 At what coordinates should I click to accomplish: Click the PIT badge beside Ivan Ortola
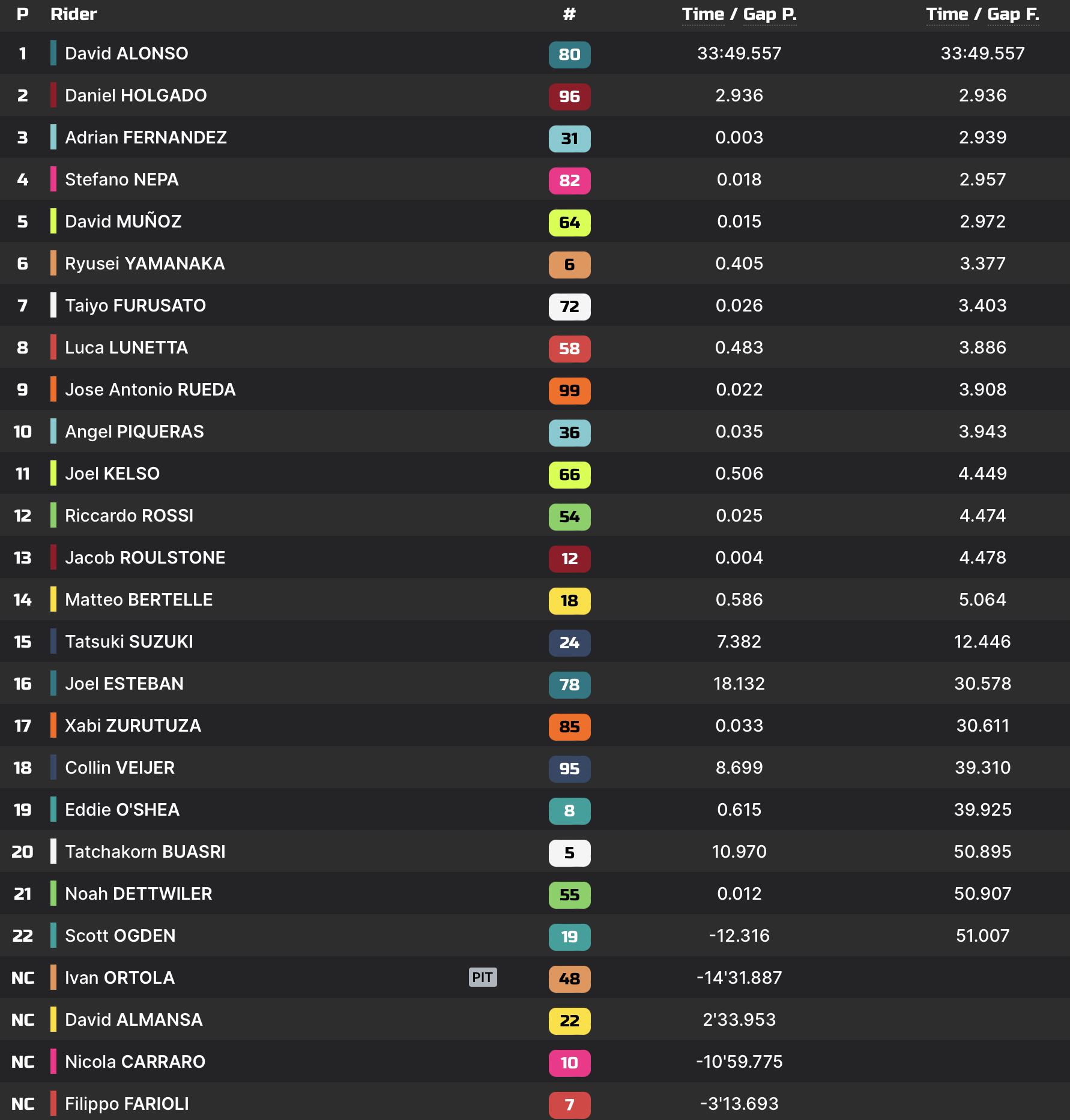[x=482, y=977]
